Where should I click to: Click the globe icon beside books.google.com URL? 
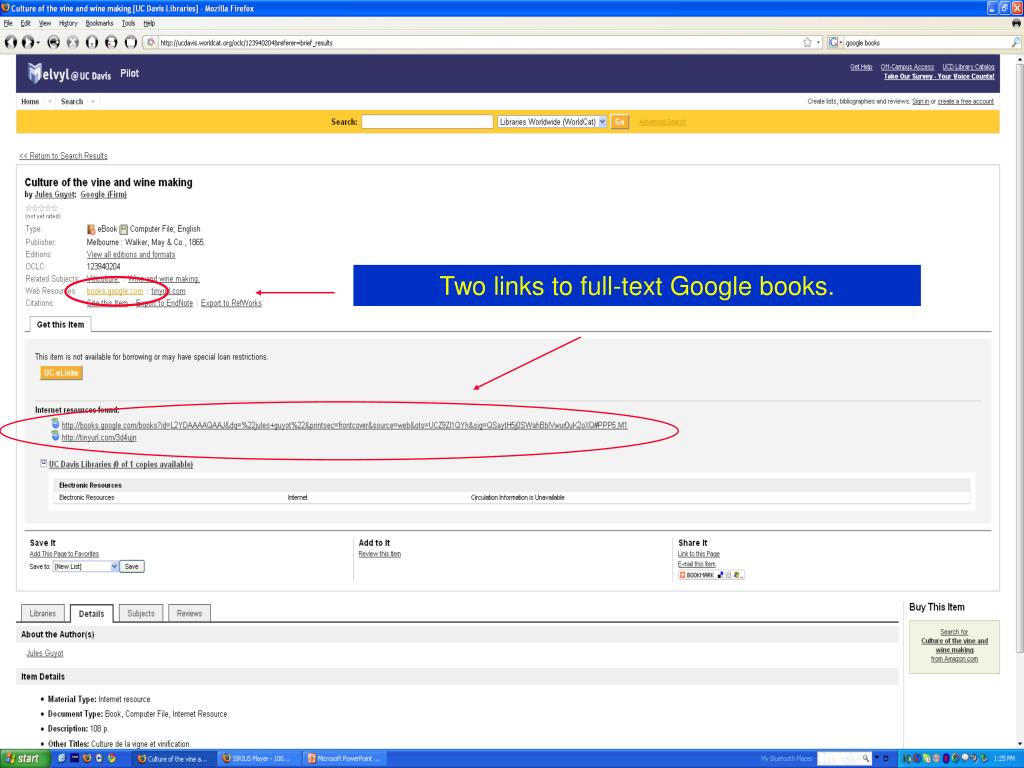pos(56,424)
